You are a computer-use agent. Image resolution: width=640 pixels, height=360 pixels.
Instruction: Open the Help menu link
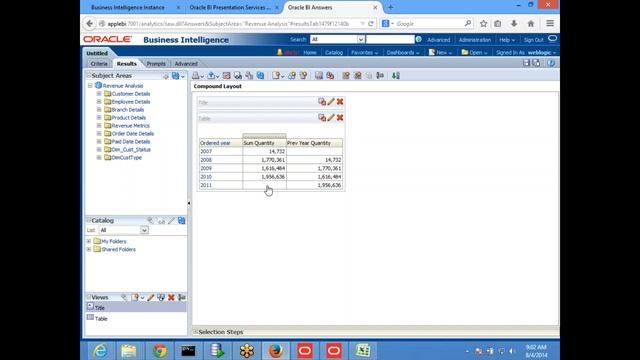507,40
